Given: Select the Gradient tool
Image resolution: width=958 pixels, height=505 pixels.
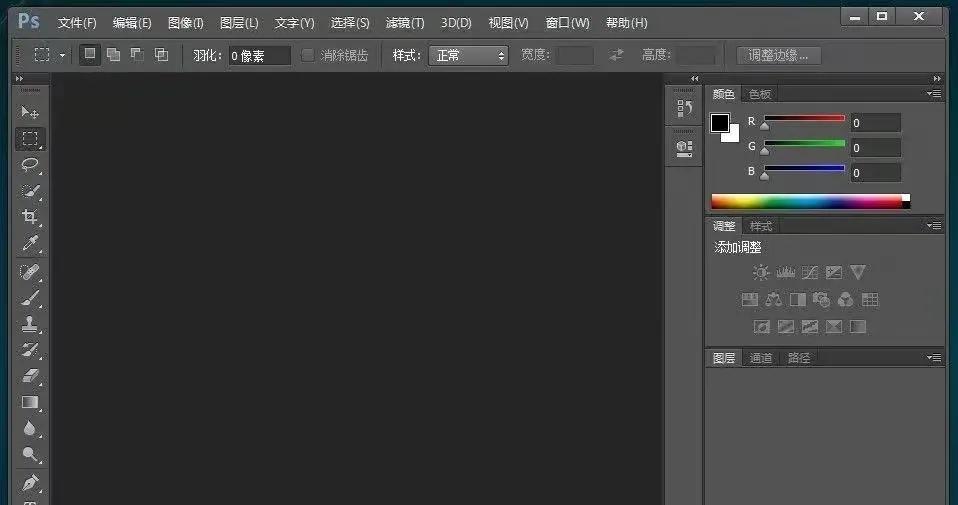Looking at the screenshot, I should coord(30,403).
